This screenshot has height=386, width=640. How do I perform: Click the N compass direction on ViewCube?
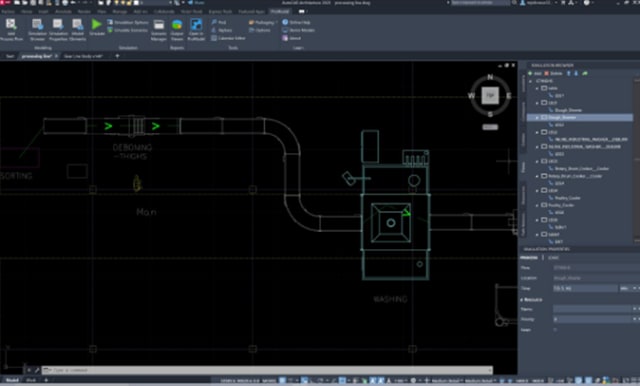(490, 77)
